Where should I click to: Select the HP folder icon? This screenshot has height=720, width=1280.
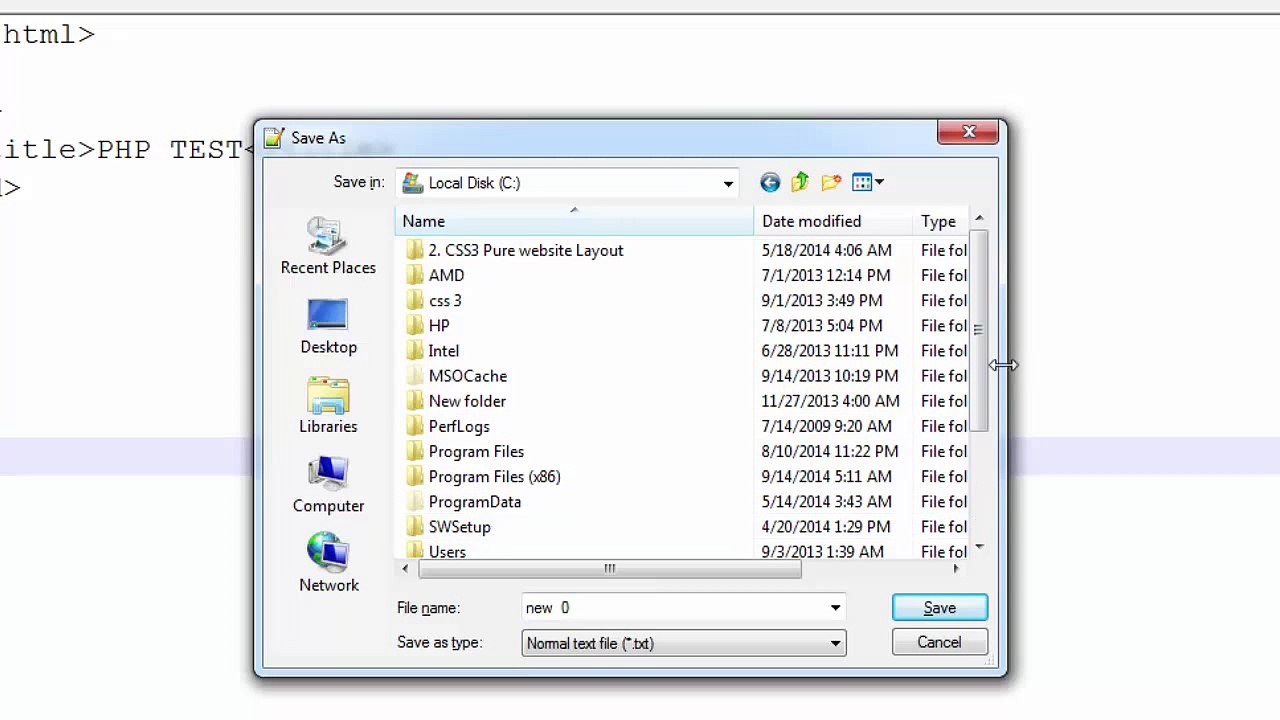click(x=415, y=325)
